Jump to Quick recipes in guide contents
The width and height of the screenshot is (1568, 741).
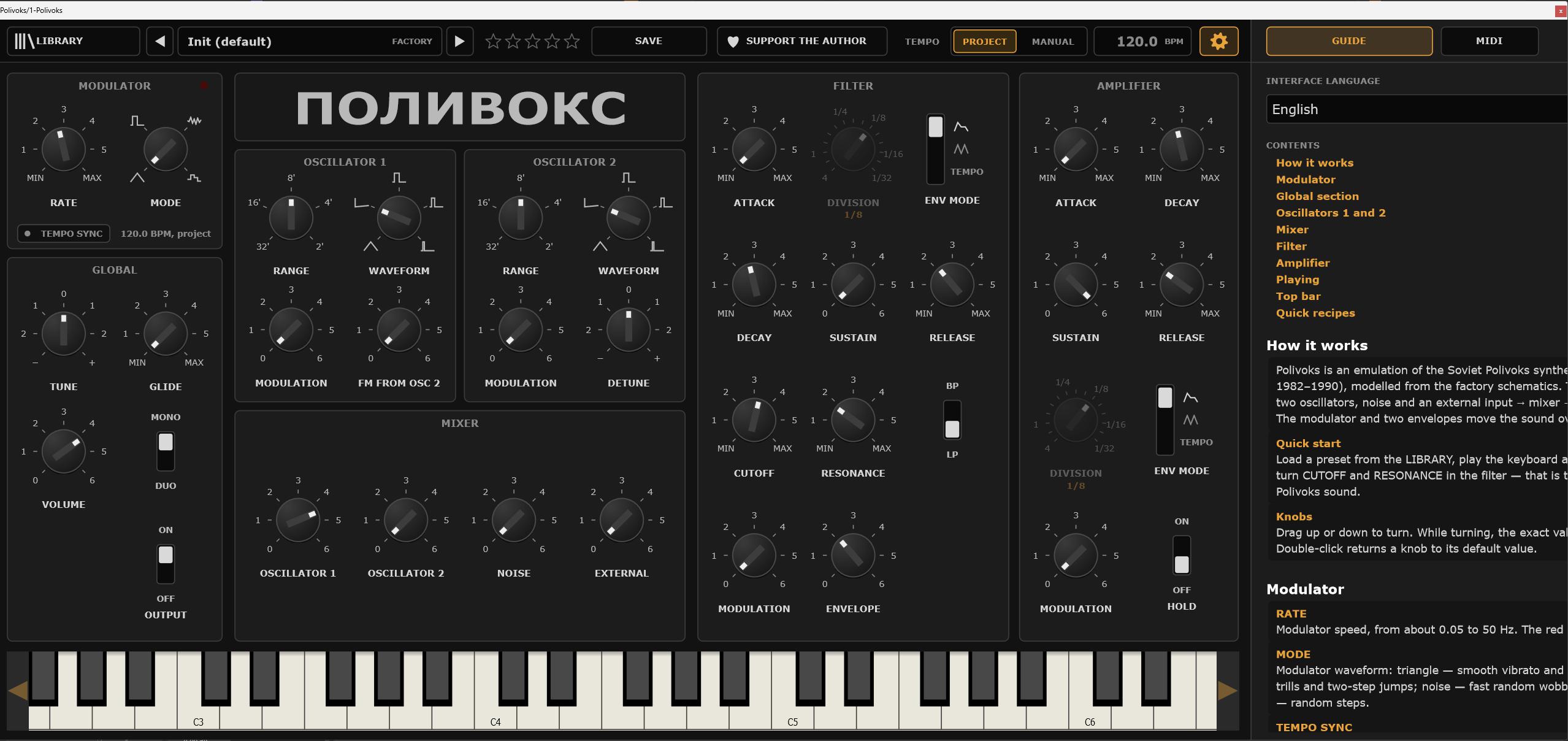click(x=1315, y=313)
